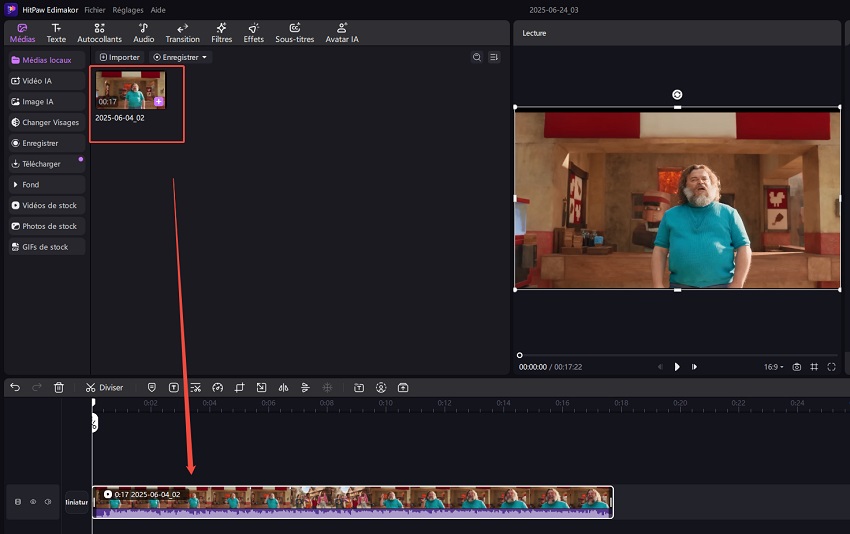The width and height of the screenshot is (850, 534).
Task: Click the audio adjust lines icon
Action: [305, 388]
